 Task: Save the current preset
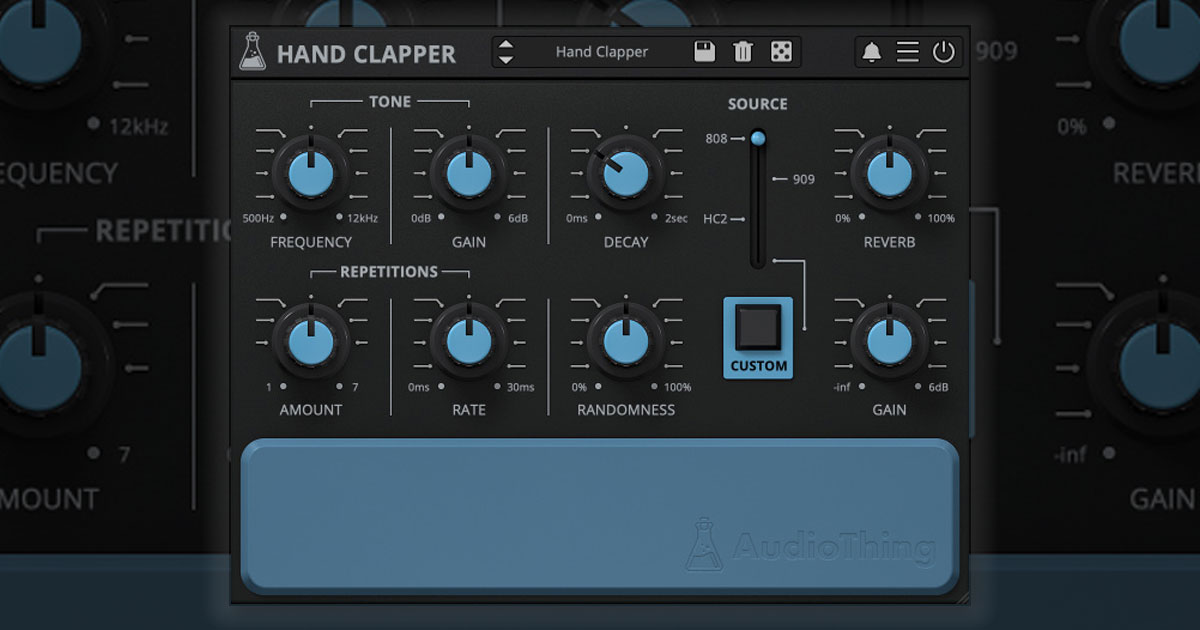click(705, 51)
